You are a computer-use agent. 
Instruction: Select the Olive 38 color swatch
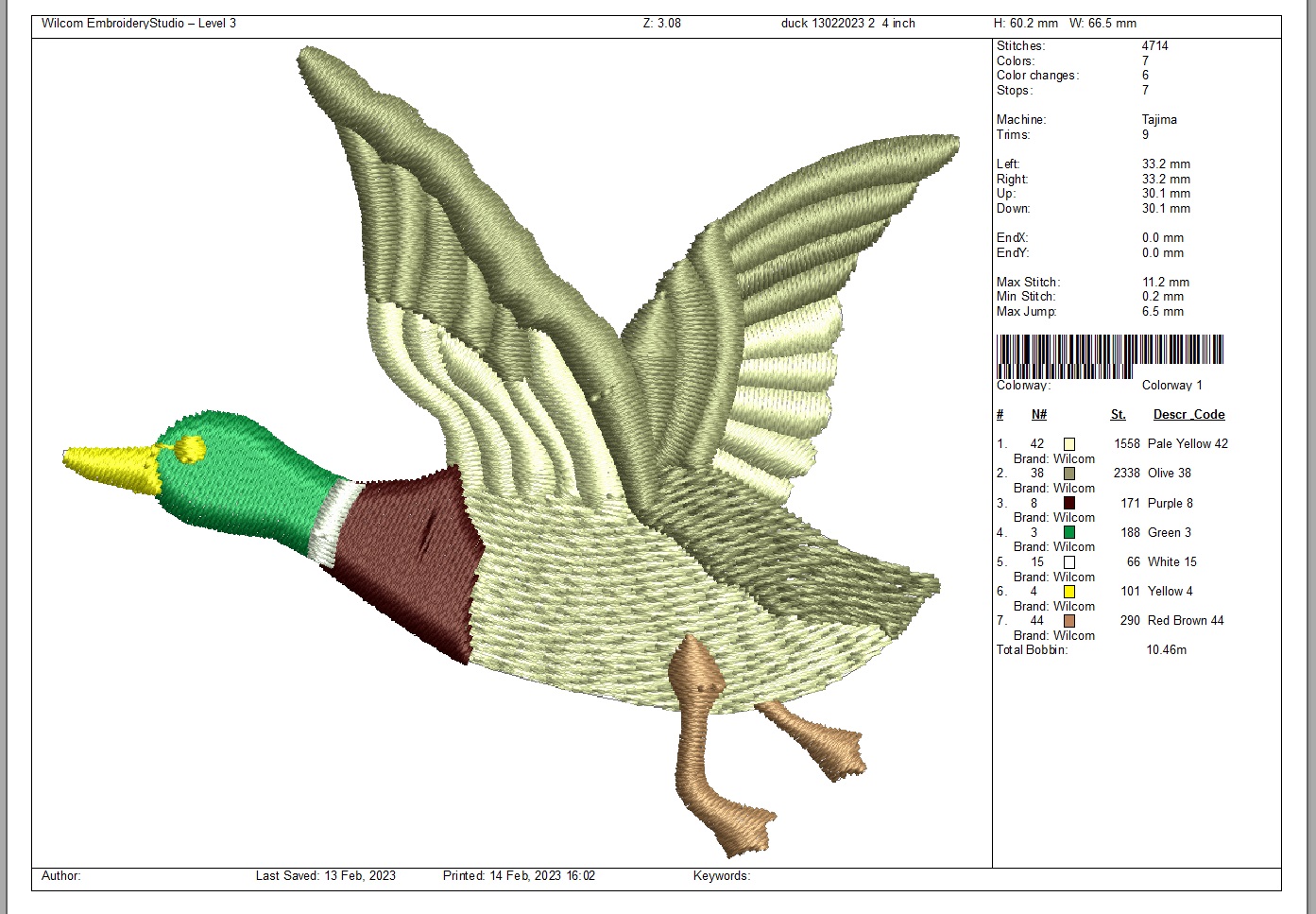(x=1068, y=474)
